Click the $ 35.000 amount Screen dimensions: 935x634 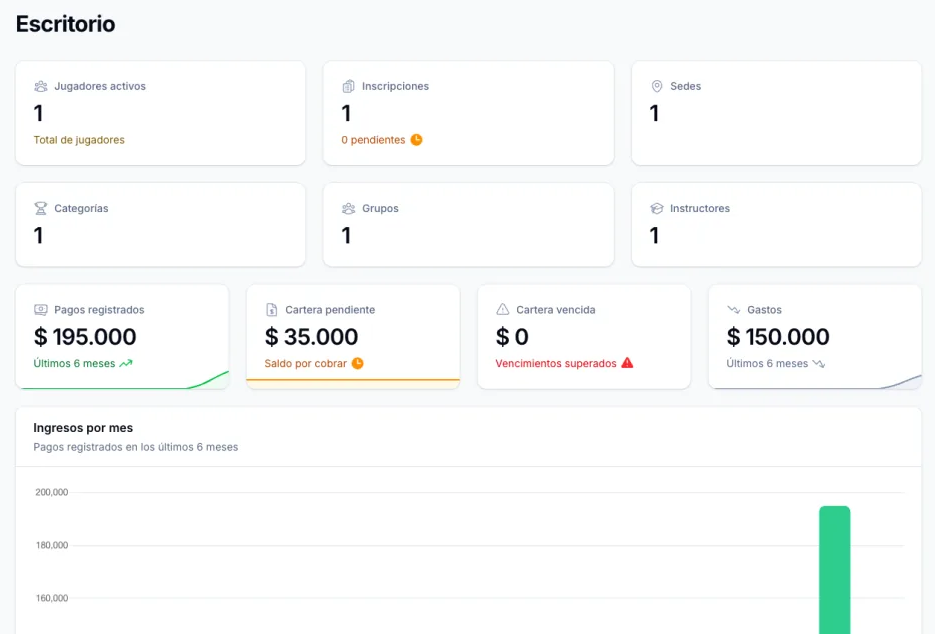[311, 337]
